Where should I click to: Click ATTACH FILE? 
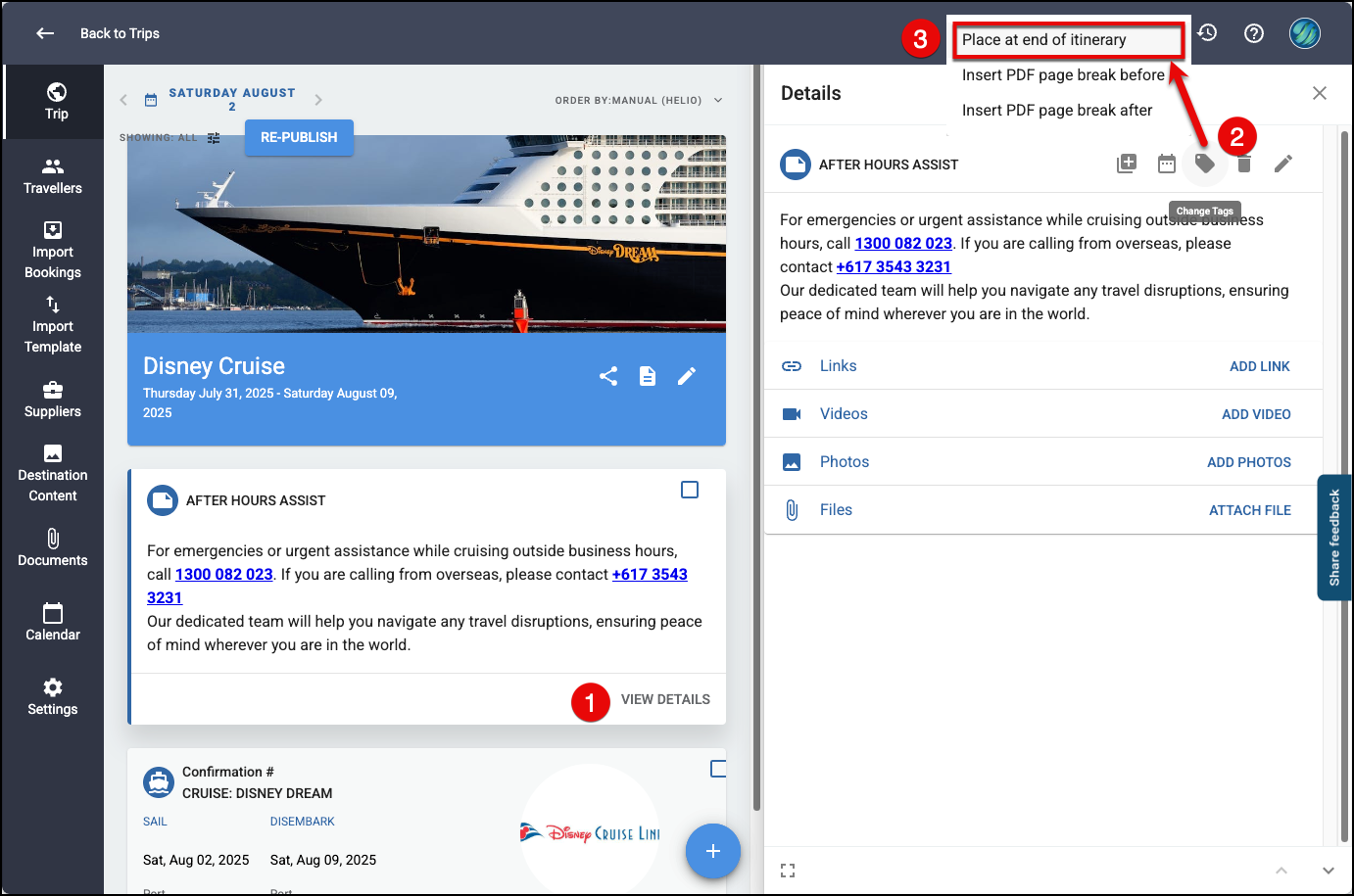1250,510
